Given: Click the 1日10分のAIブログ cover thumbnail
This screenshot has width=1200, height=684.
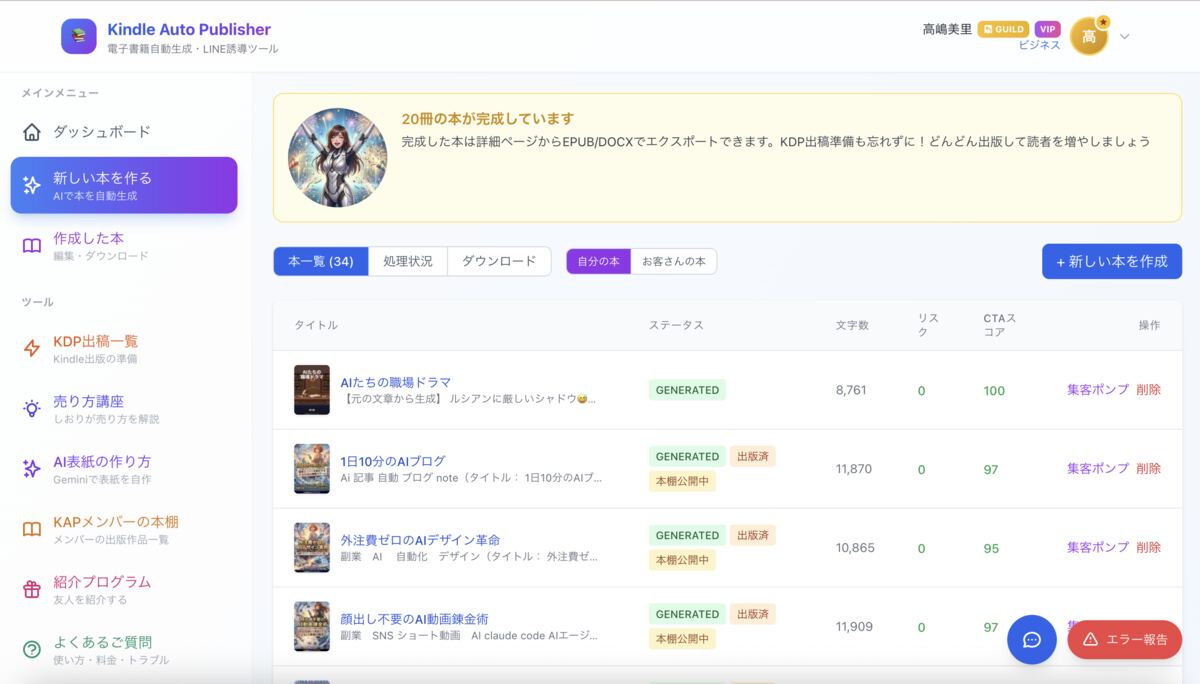Looking at the screenshot, I should coord(312,468).
